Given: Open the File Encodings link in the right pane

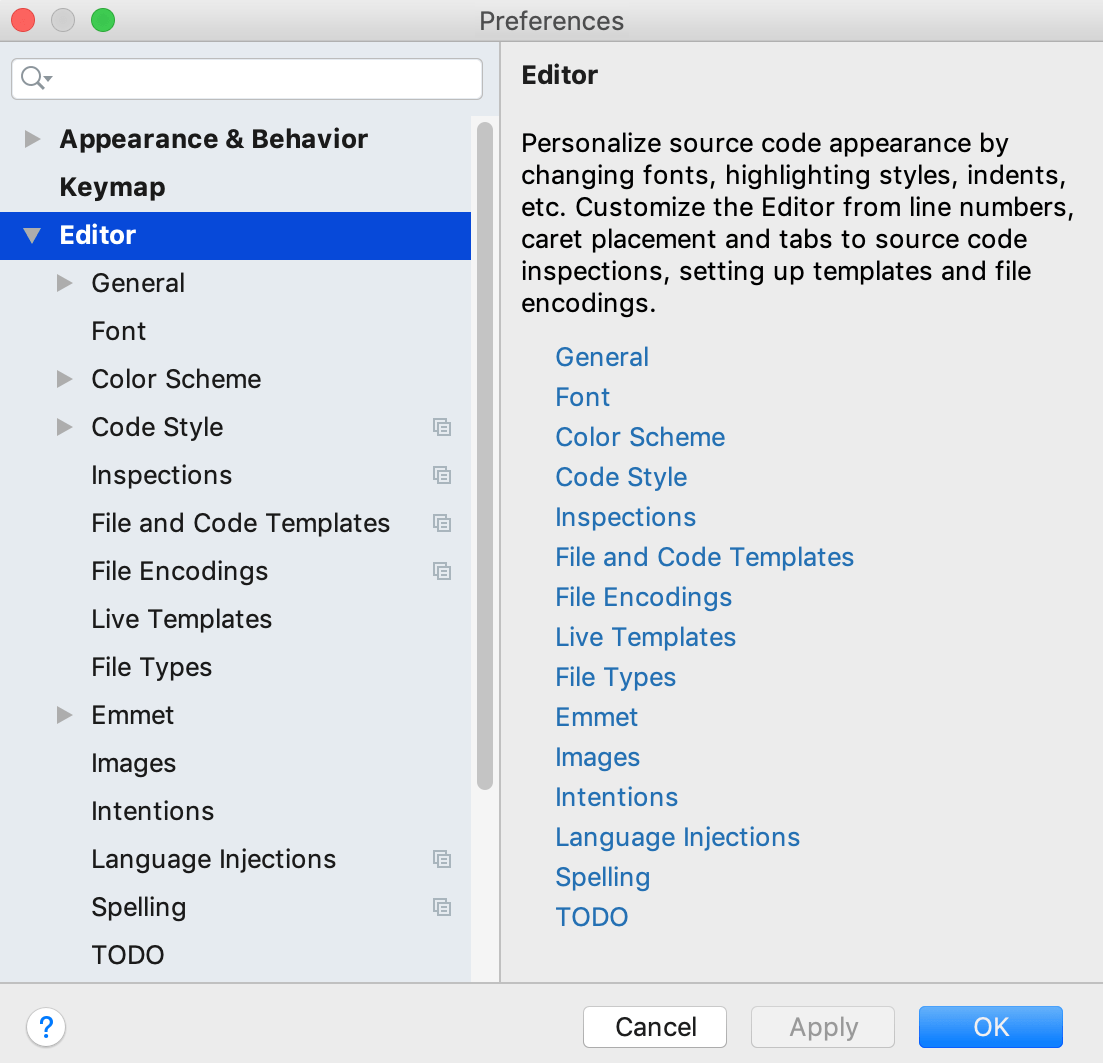Looking at the screenshot, I should point(644,597).
